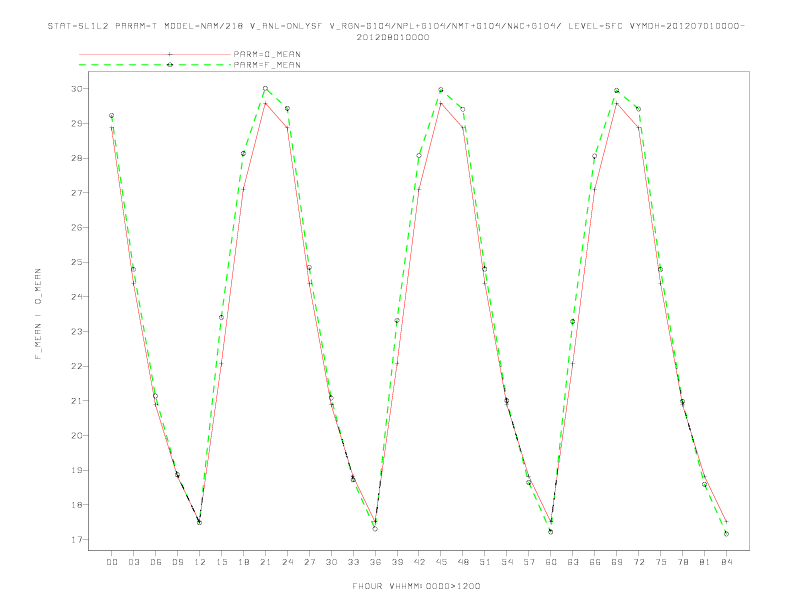Screen dimensions: 792x612
Task: Click the x-axis tick label 75
Action: pos(661,562)
